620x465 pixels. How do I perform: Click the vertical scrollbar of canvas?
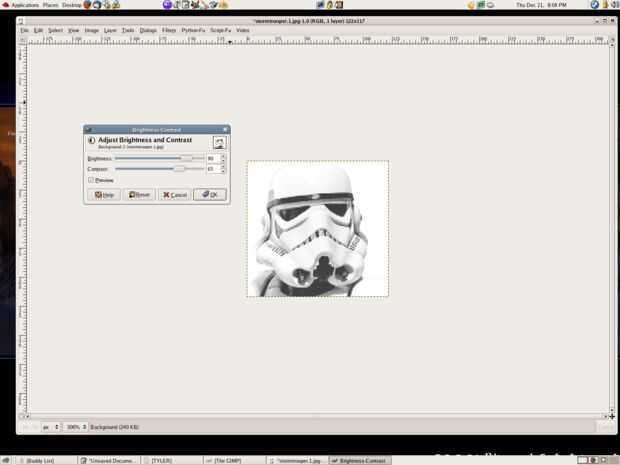click(x=612, y=228)
